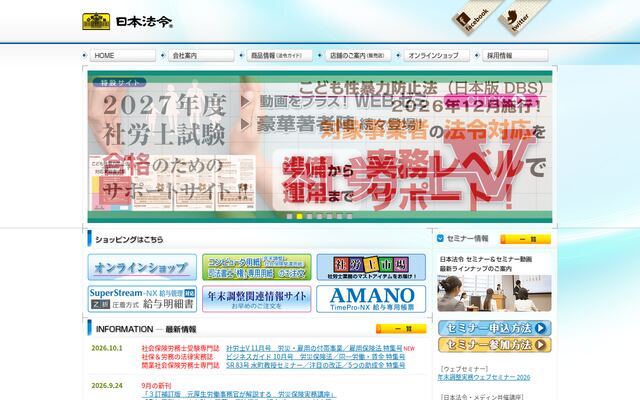Open the 社労士V 11月号 link

tap(314, 349)
